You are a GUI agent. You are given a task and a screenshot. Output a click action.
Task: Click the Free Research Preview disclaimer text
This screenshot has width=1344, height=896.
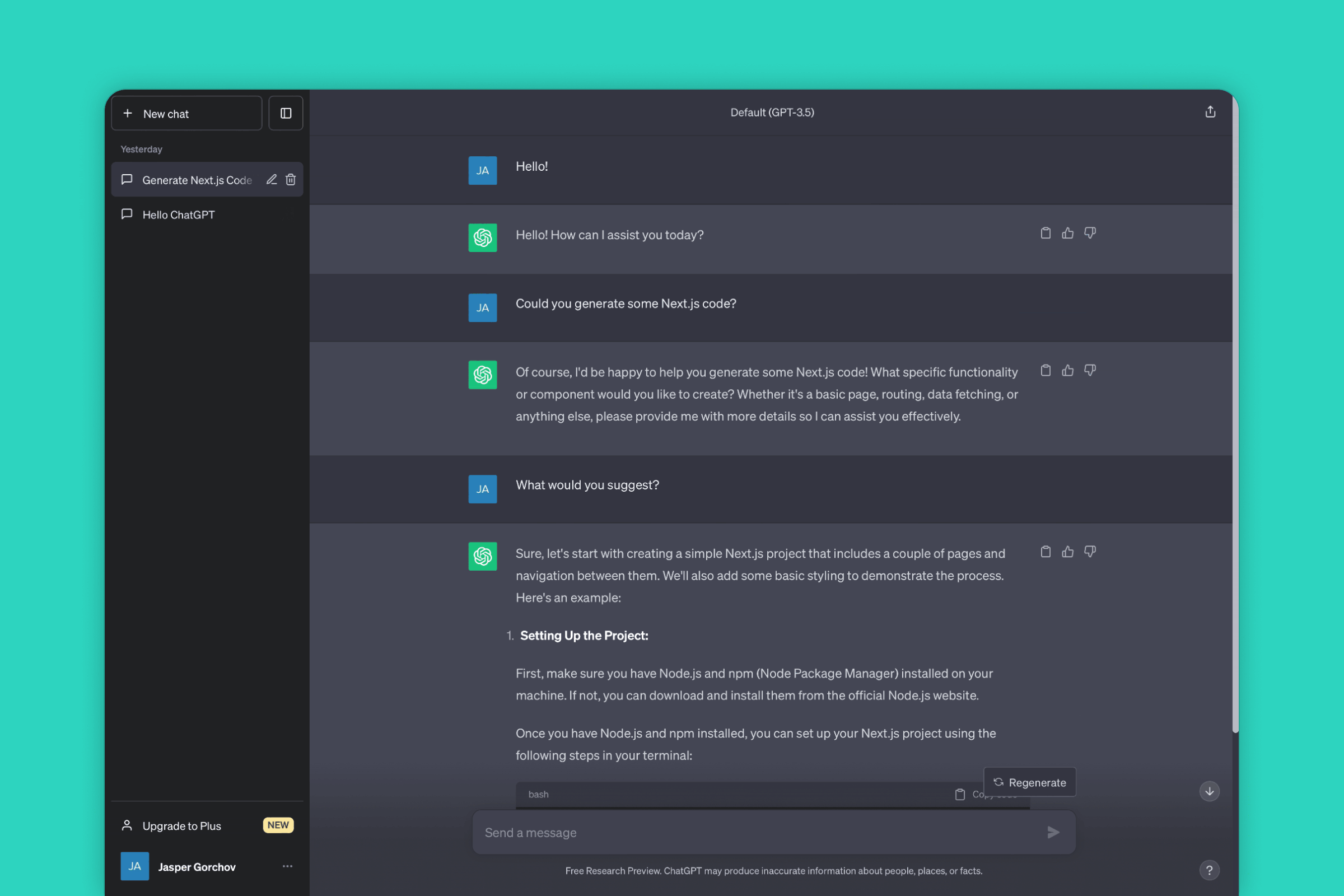pyautogui.click(x=774, y=870)
